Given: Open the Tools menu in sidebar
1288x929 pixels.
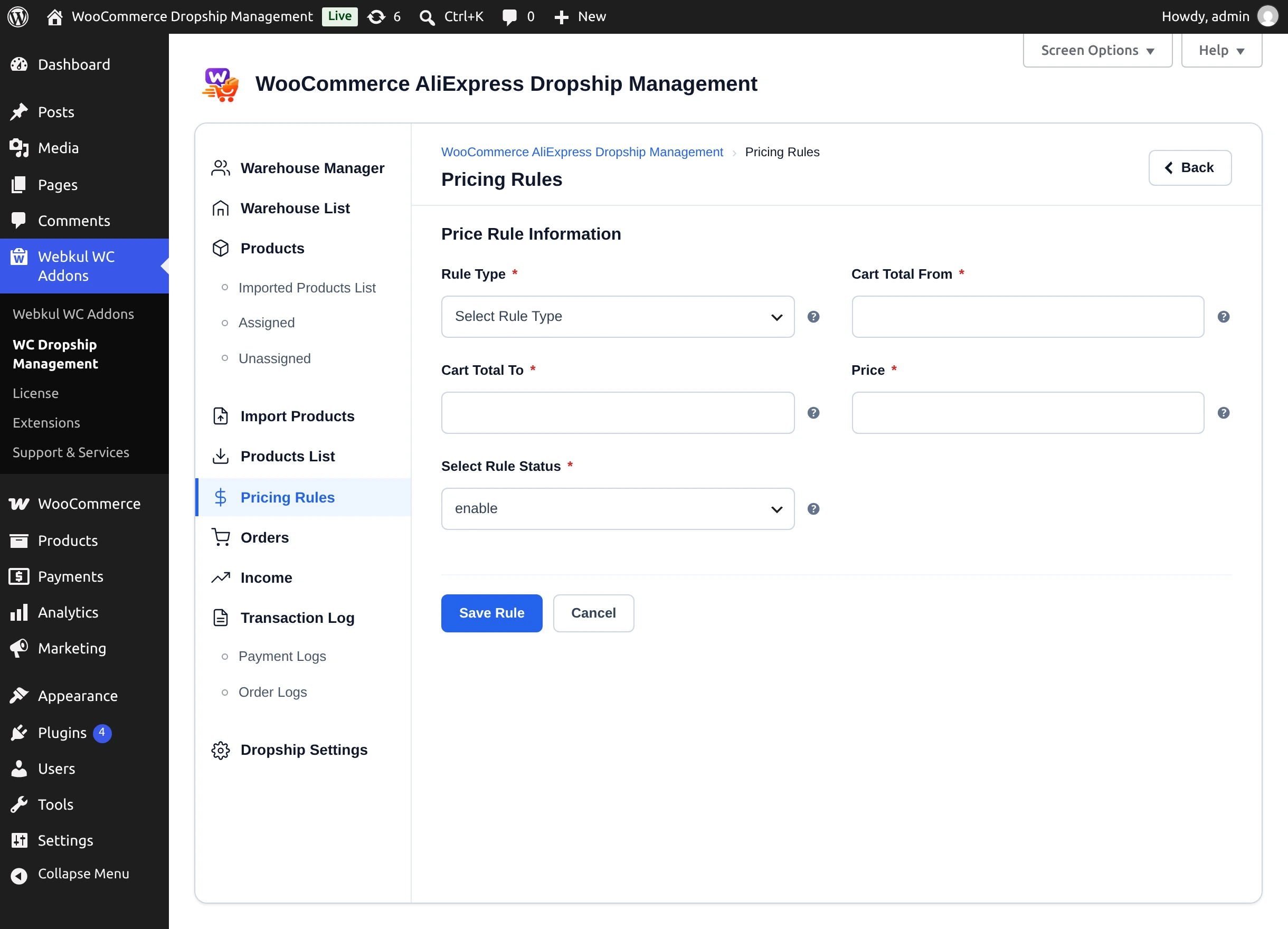Looking at the screenshot, I should point(84,804).
